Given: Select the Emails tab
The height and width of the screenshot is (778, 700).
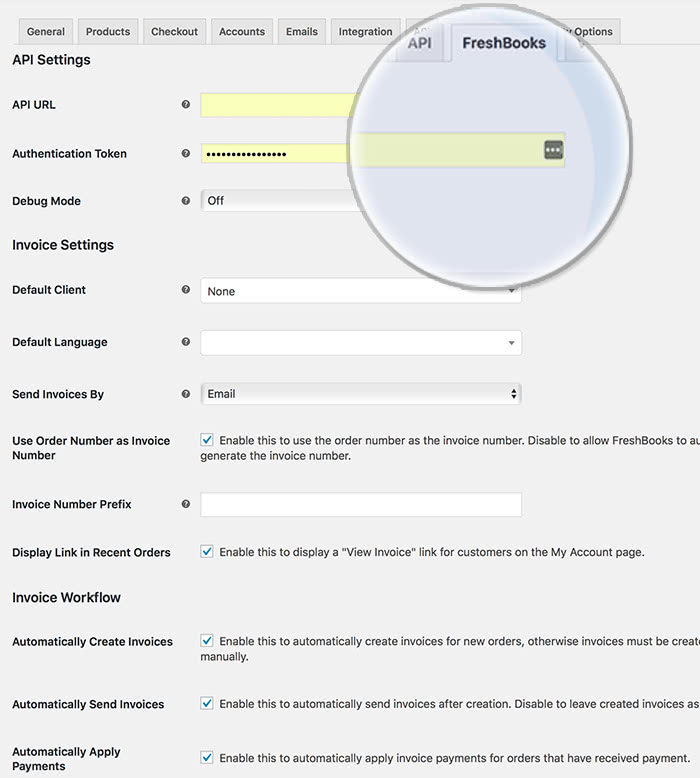Looking at the screenshot, I should pyautogui.click(x=302, y=32).
